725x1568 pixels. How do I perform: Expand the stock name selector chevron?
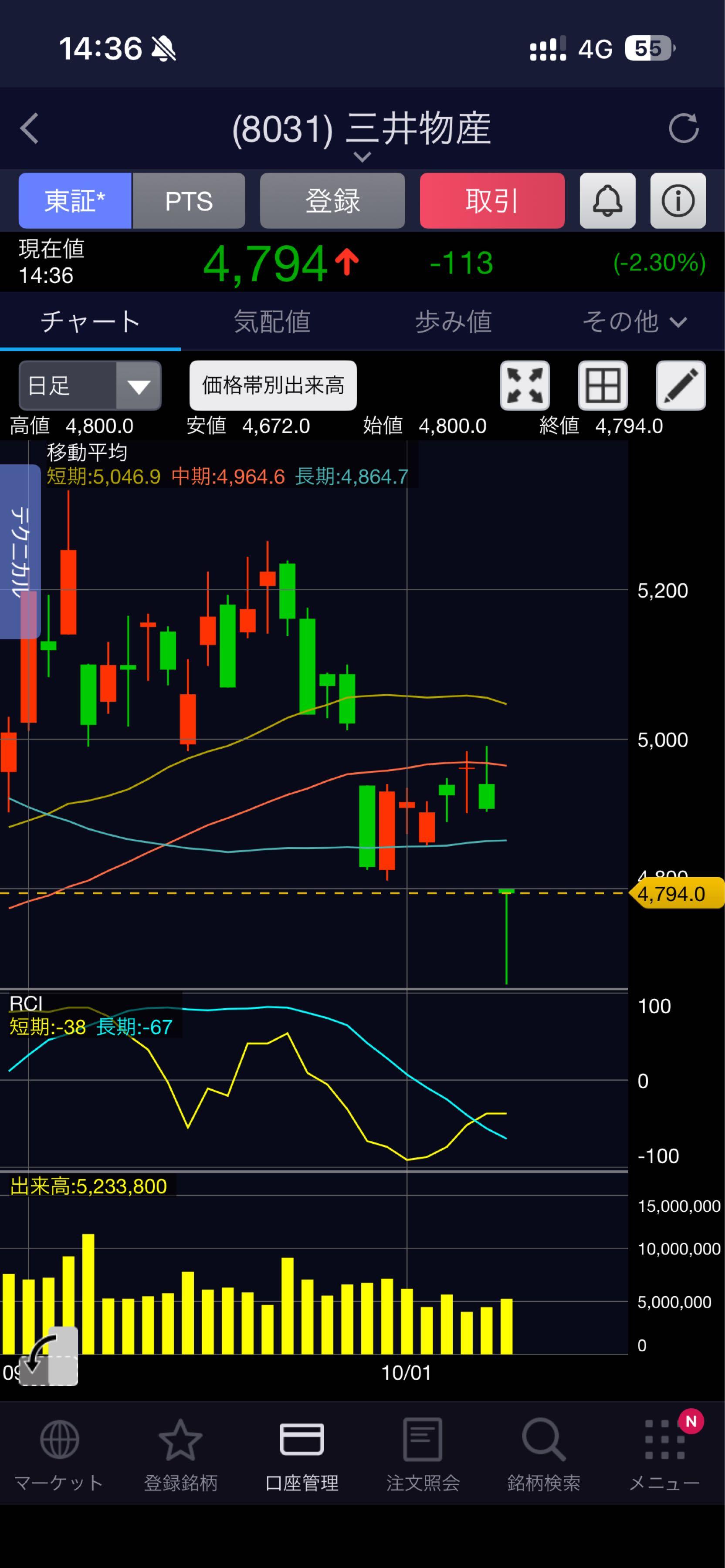pos(362,157)
